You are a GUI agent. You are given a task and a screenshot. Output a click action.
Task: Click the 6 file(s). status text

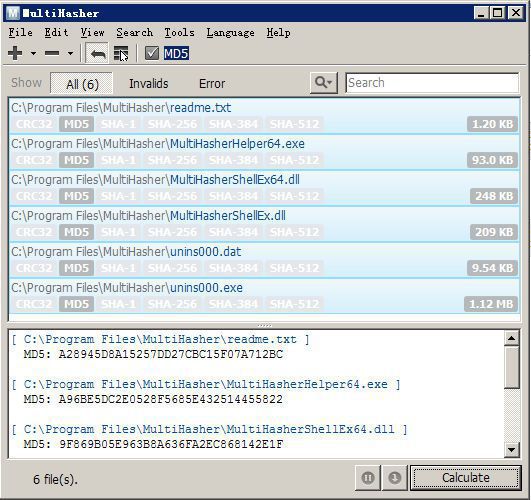[55, 479]
